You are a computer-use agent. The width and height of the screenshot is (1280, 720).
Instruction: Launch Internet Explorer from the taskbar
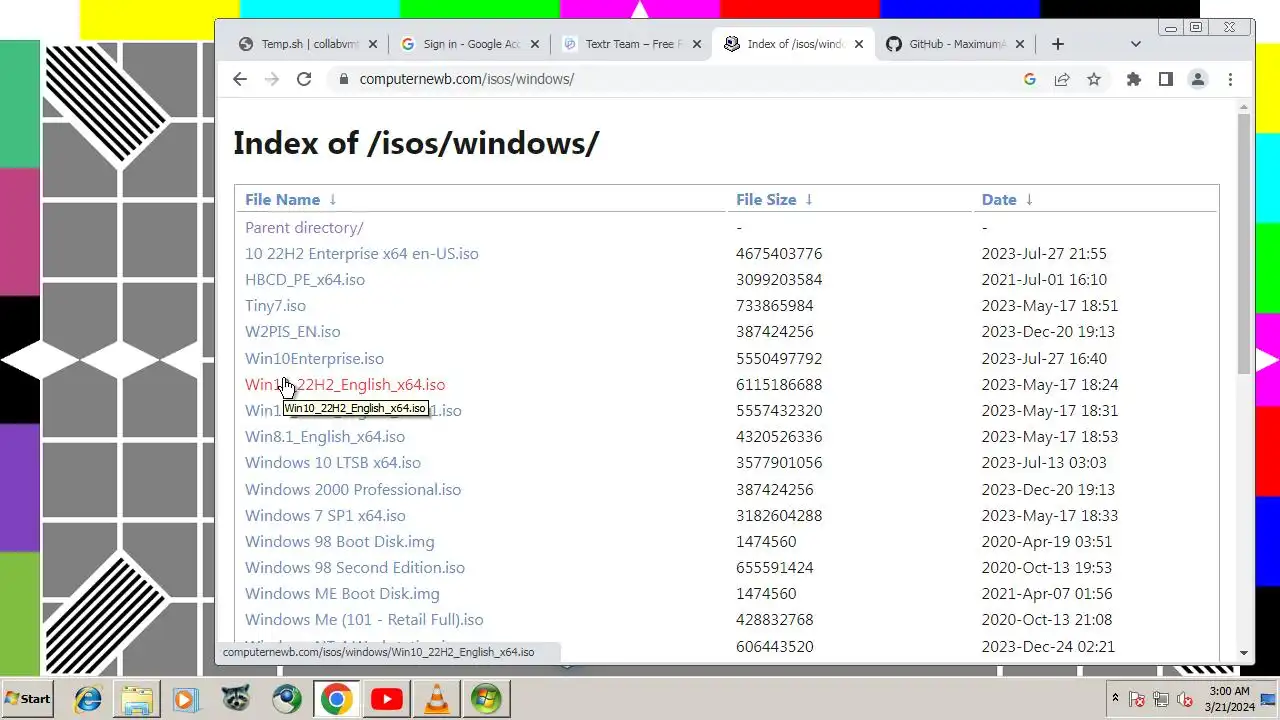tap(88, 699)
